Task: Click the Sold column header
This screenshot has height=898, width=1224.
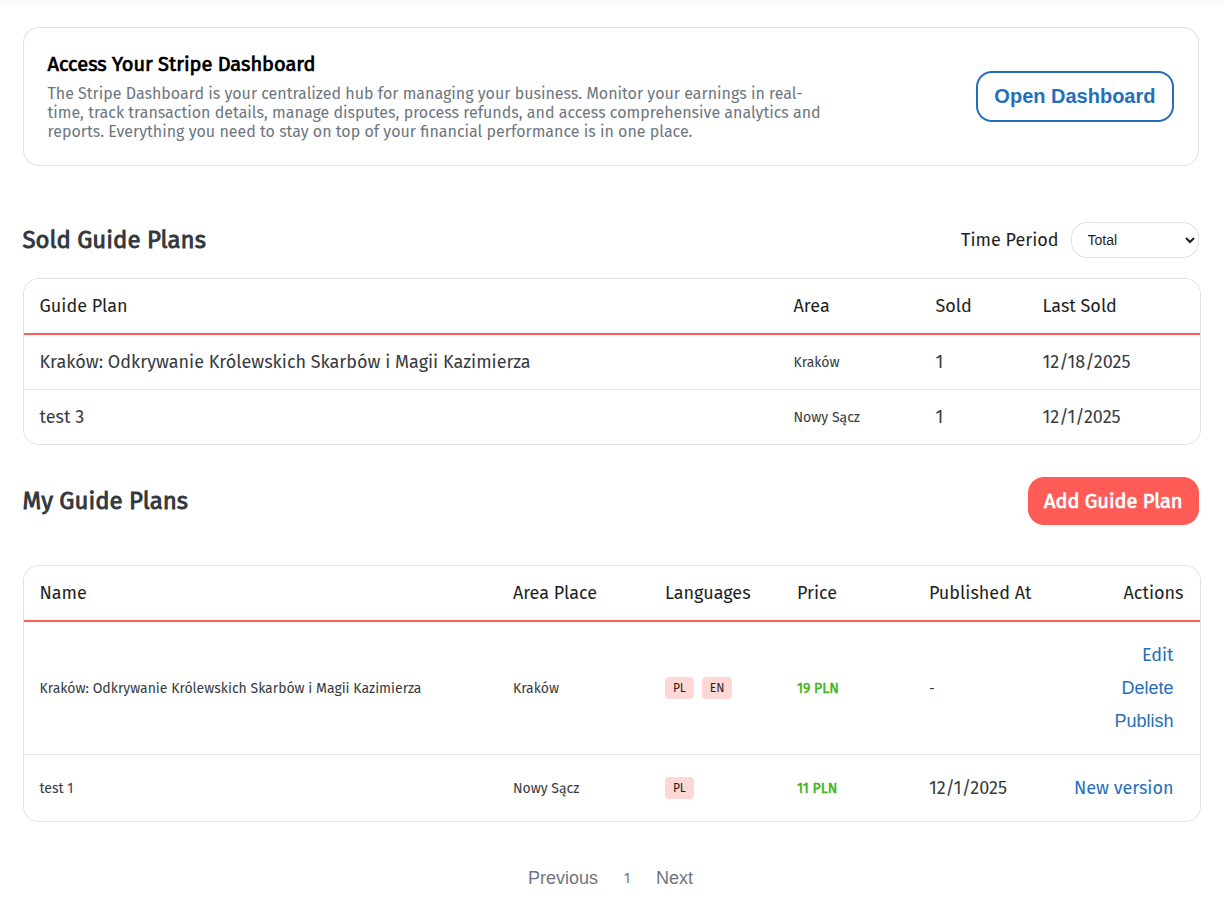Action: click(953, 306)
